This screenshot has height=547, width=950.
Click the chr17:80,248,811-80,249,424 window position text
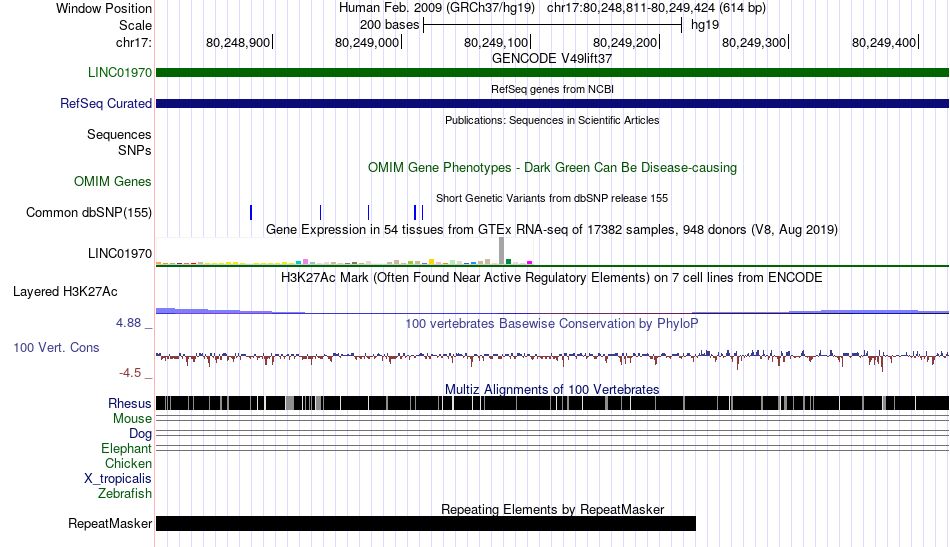656,8
